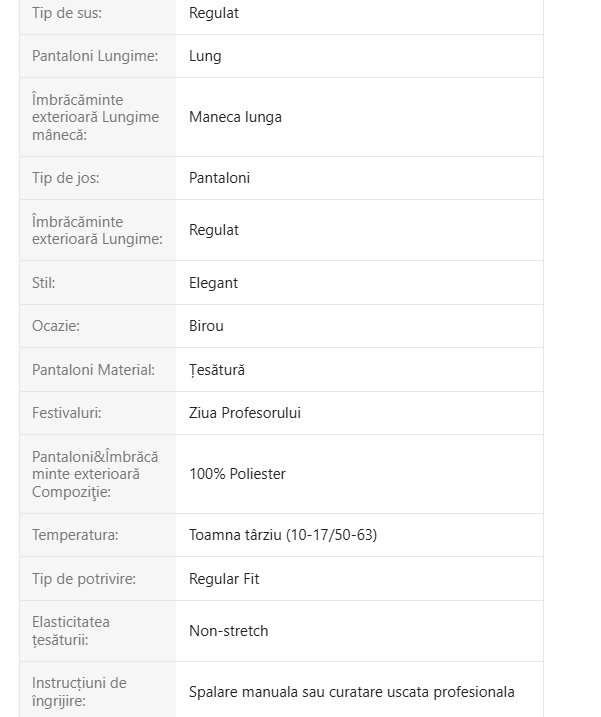Select the "Birou" occasion value
Screen dimensions: 601x717
206,326
